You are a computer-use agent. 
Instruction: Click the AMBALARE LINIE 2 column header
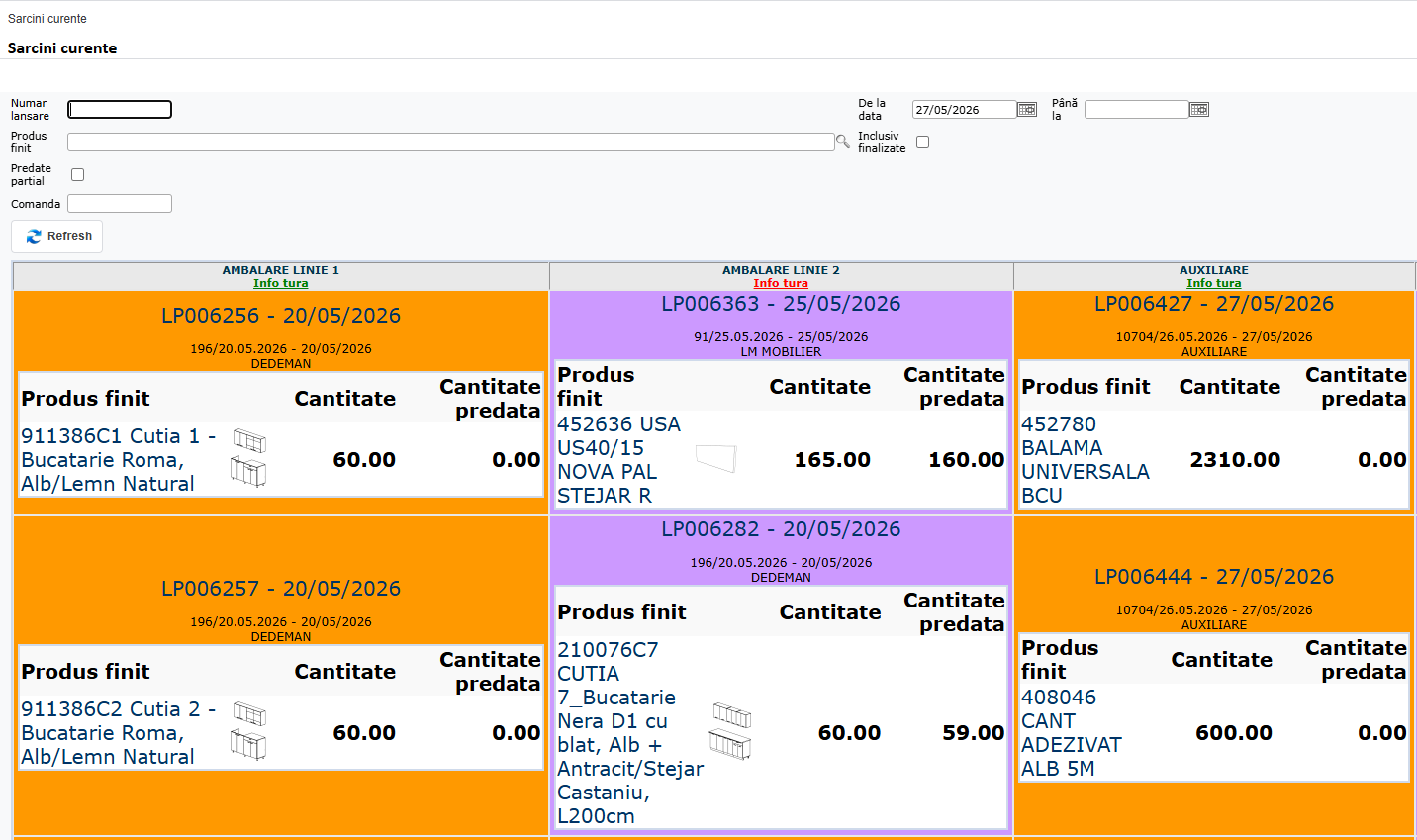(x=781, y=270)
